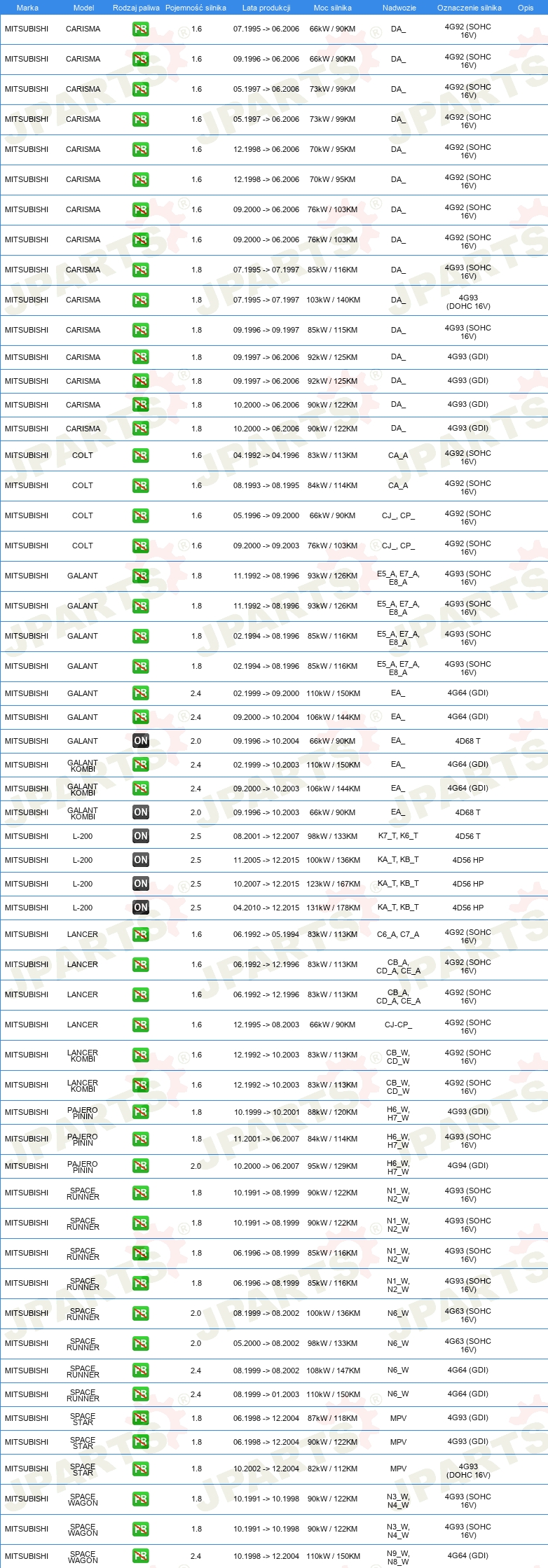The image size is (548, 1568).
Task: Select the 04.1992 -> 04.1996 production years cell
Action: [266, 455]
